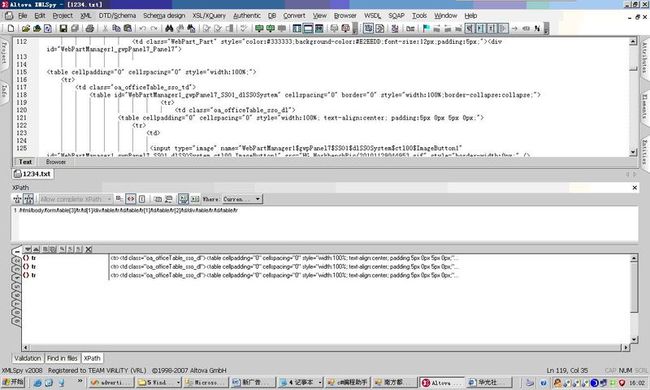The height and width of the screenshot is (390, 650).
Task: Click the Reload file icon beside Open
Action: [48, 28]
